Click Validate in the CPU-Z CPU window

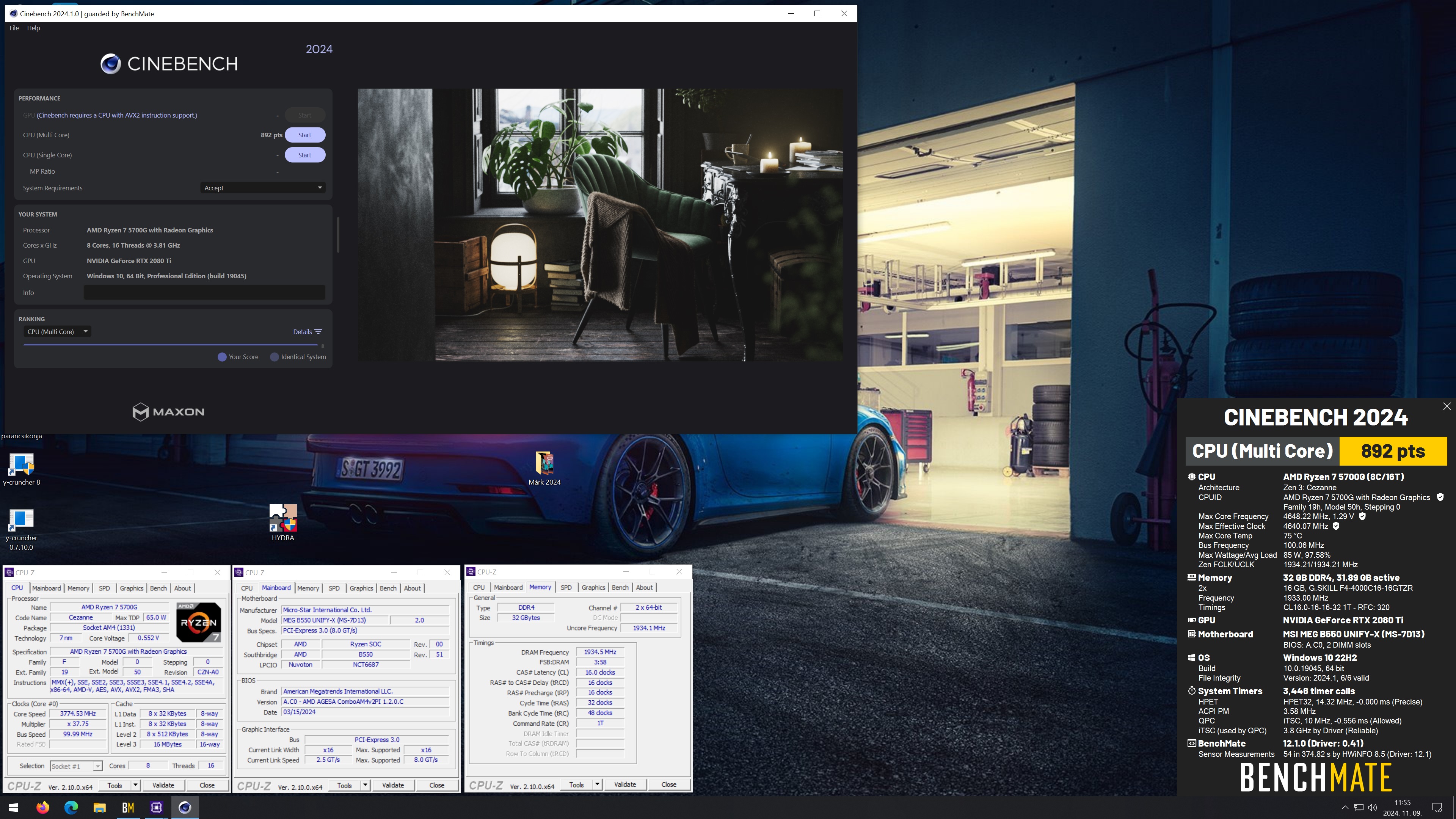(x=163, y=785)
